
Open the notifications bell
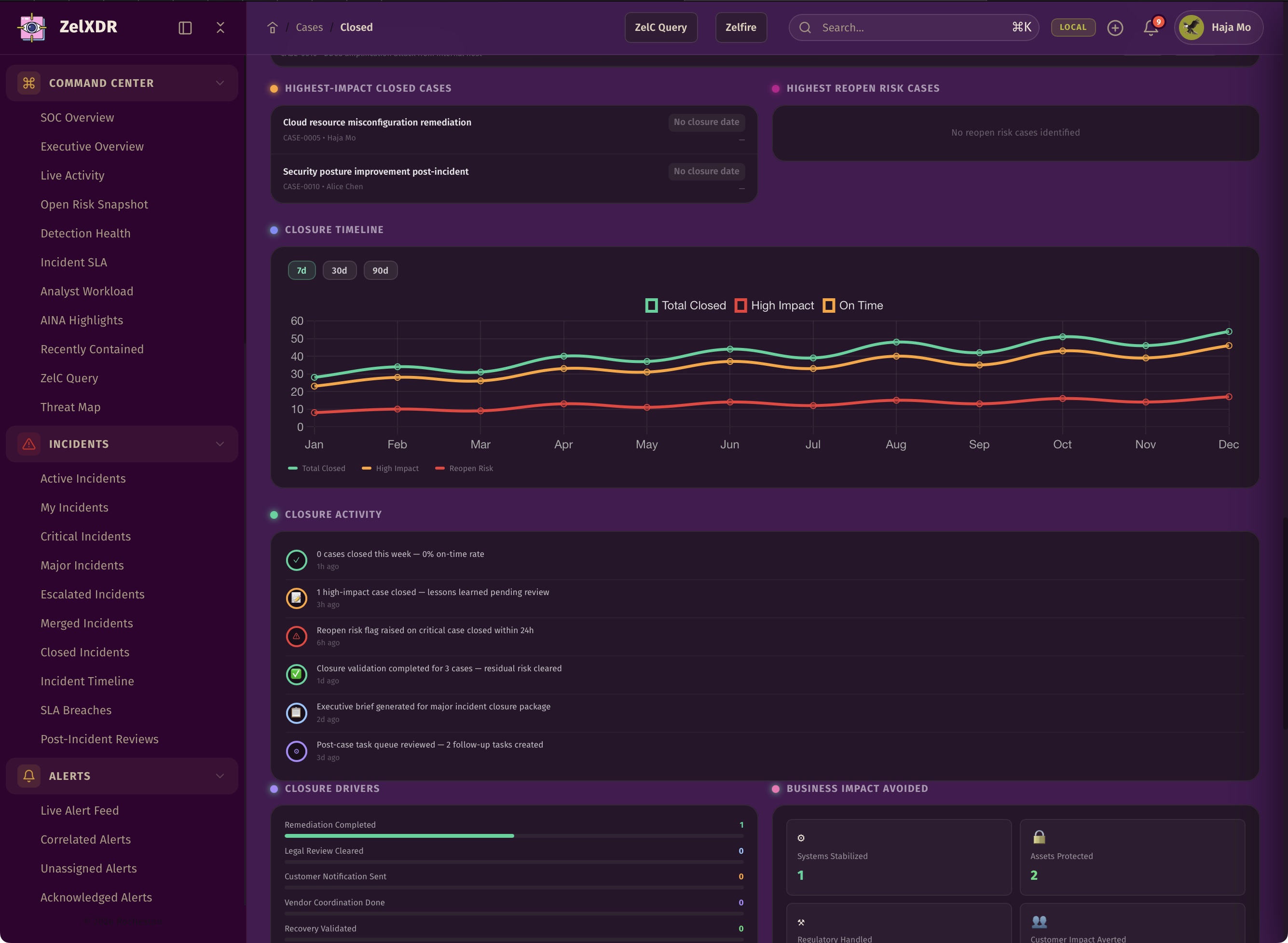point(1151,28)
